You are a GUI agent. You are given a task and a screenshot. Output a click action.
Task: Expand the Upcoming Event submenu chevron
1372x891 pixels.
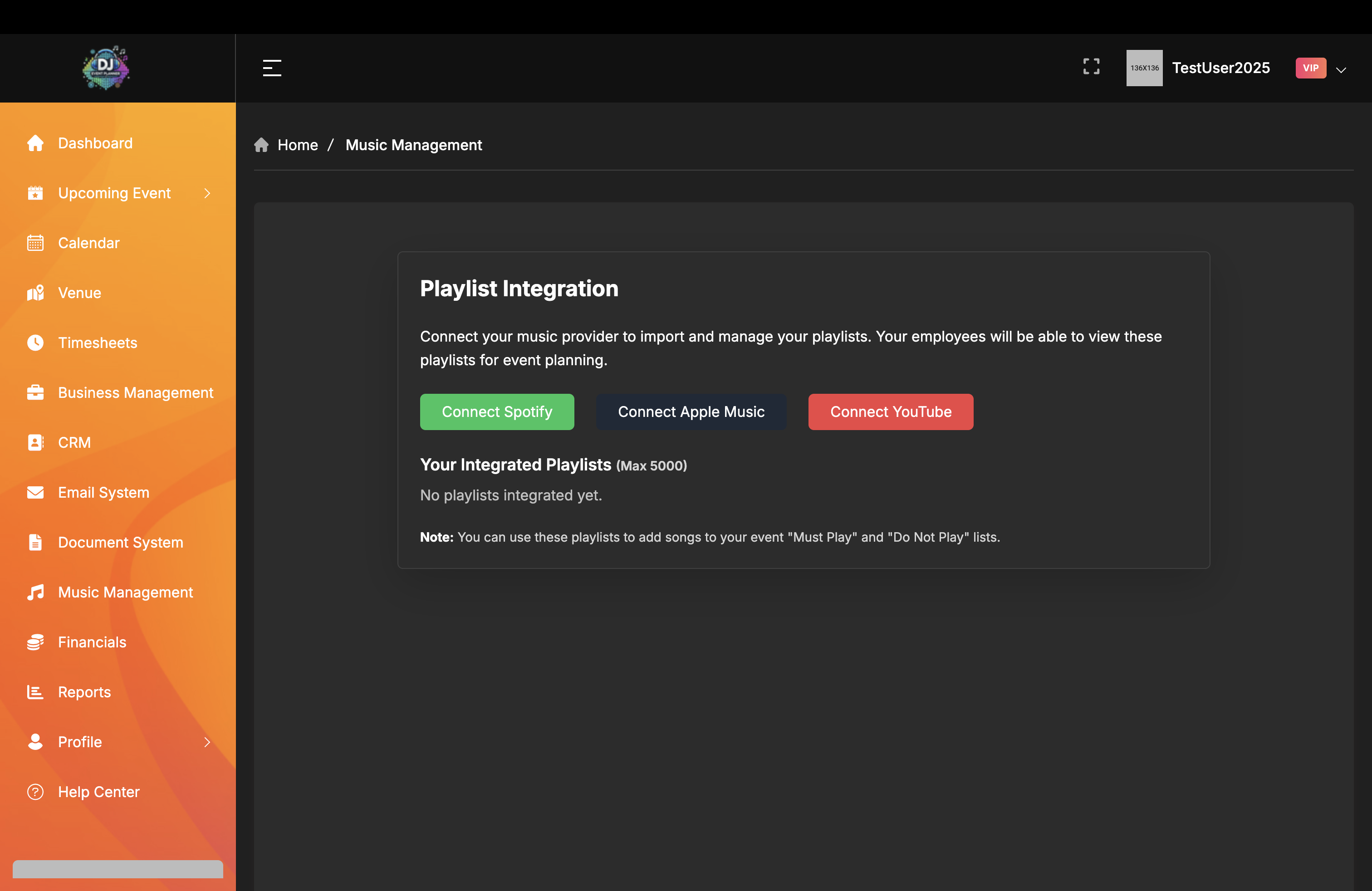coord(207,193)
